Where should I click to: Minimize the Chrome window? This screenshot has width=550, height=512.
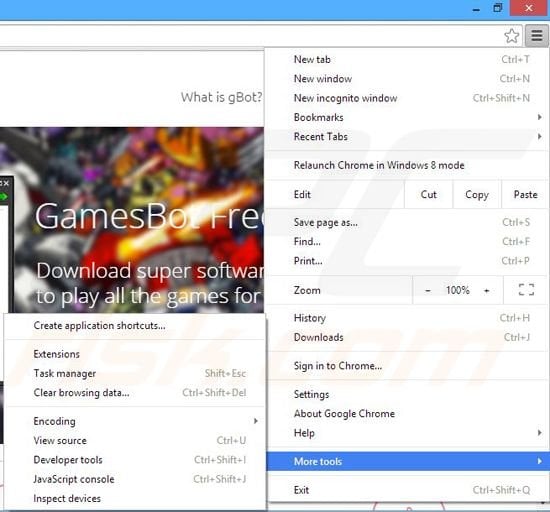(476, 8)
